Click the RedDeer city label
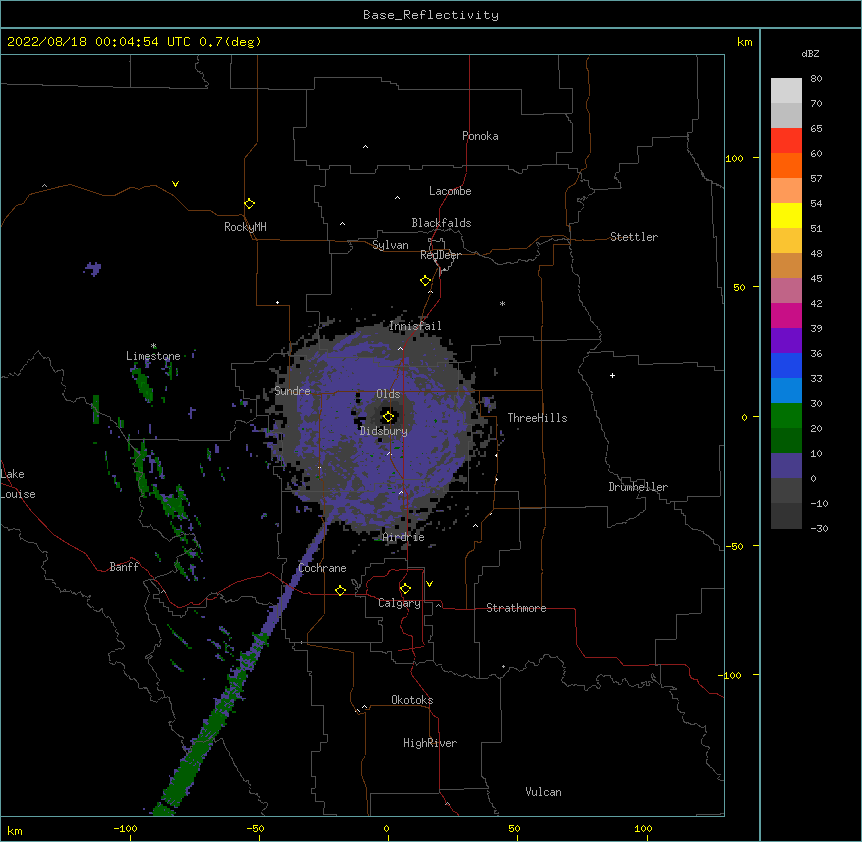The image size is (862, 842). point(440,255)
